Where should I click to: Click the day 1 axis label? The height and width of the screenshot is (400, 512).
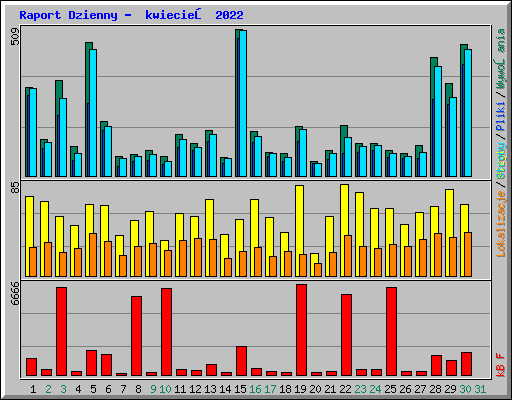click(x=33, y=389)
